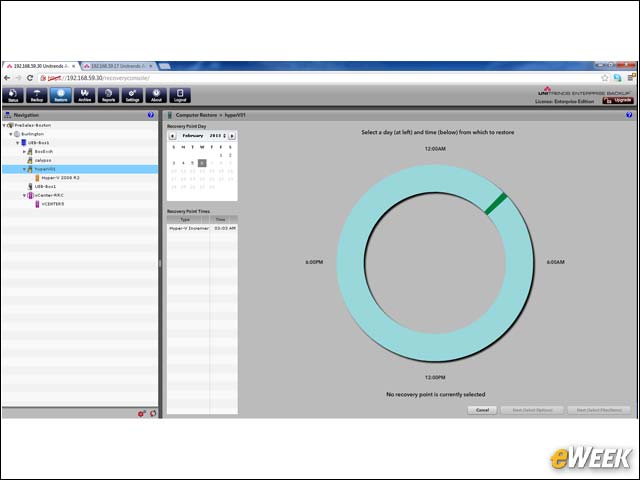Reload the page with browser refresh
The width and height of the screenshot is (640, 480).
pos(30,78)
